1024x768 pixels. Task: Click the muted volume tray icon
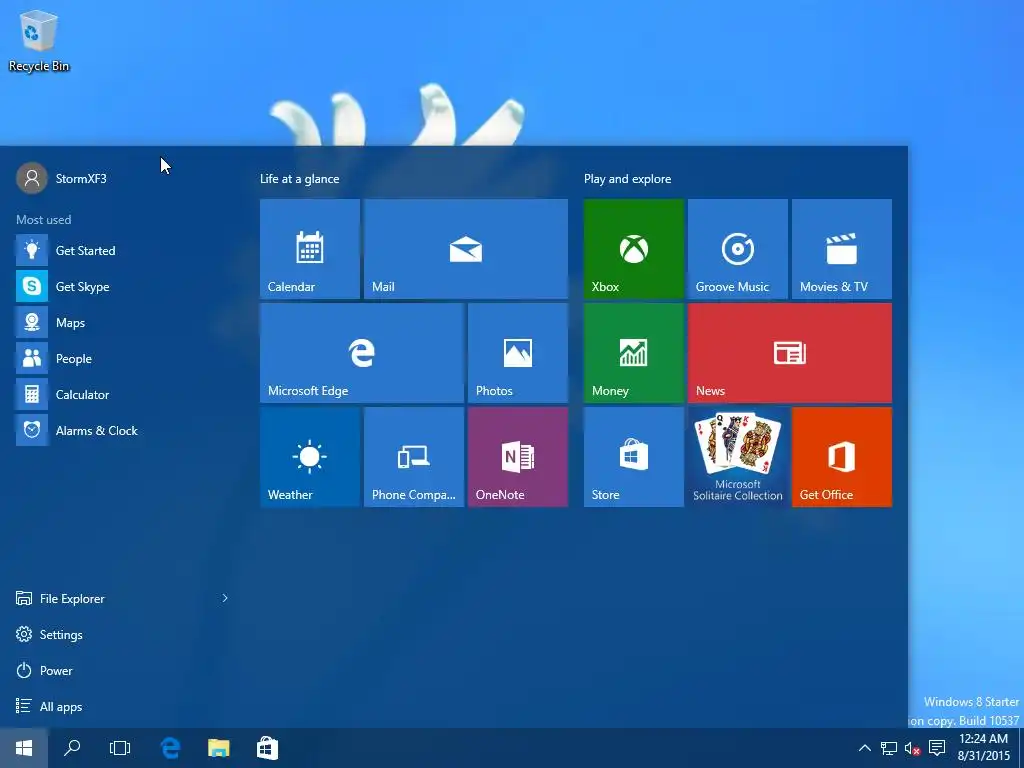(912, 748)
